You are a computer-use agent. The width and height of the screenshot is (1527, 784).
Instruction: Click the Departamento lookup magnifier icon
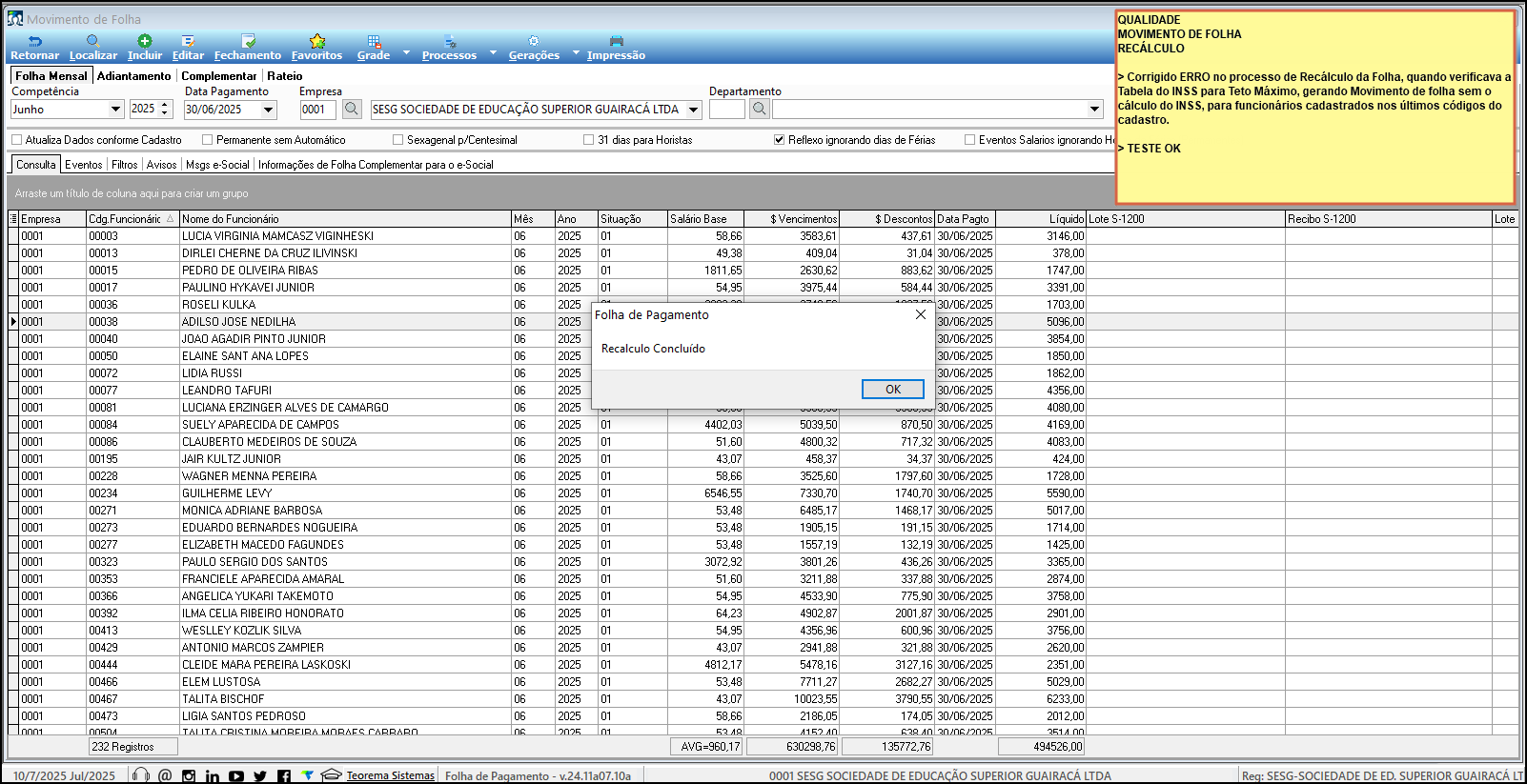pyautogui.click(x=759, y=109)
